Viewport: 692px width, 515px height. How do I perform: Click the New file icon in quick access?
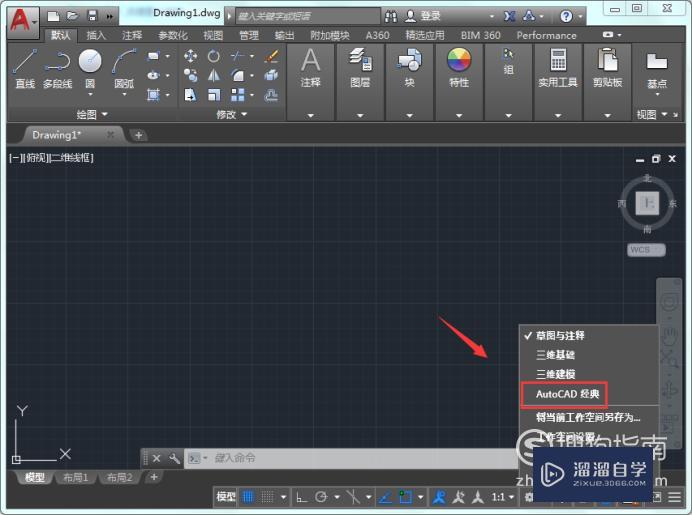[53, 16]
